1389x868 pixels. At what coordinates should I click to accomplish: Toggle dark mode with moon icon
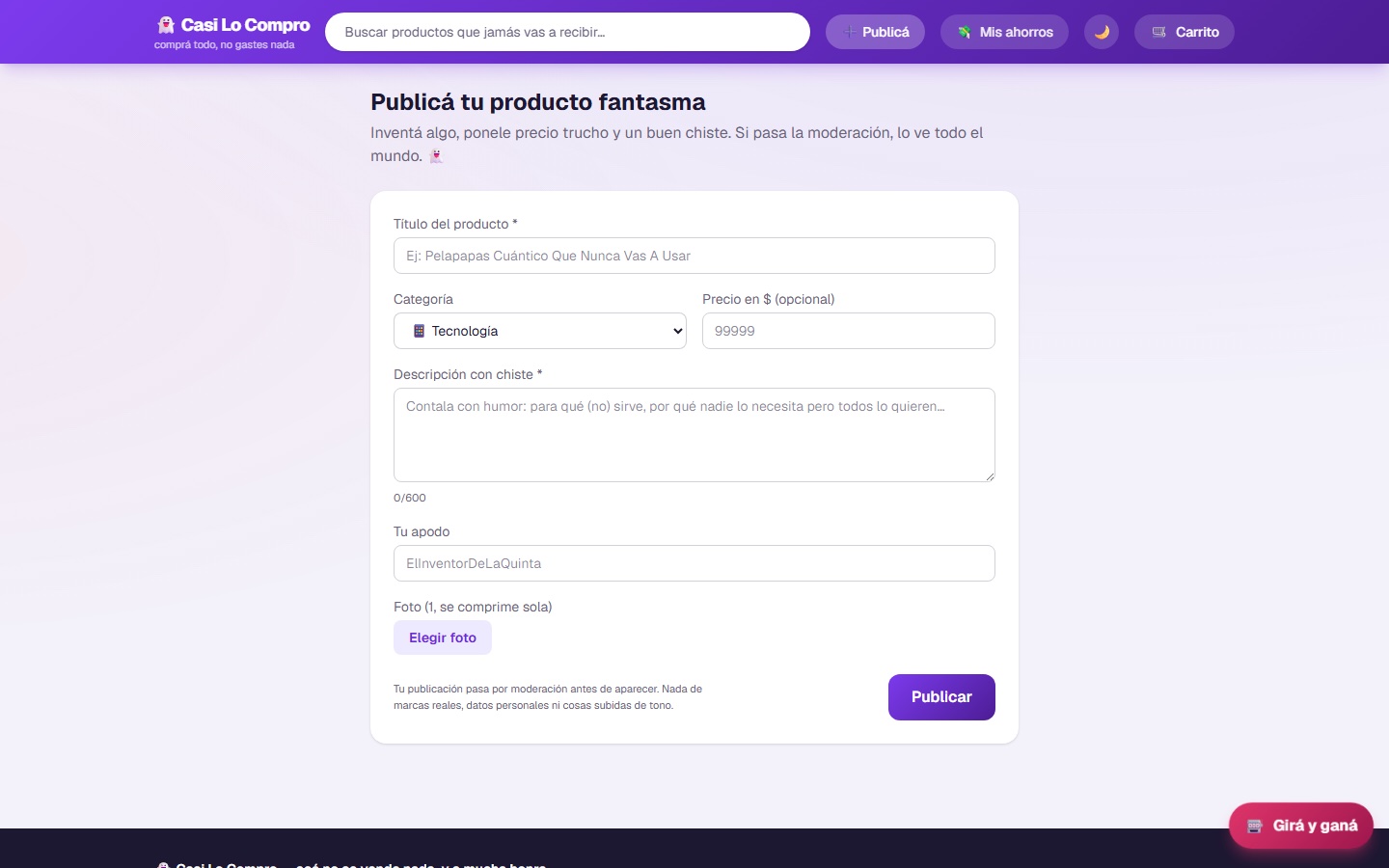point(1102,32)
